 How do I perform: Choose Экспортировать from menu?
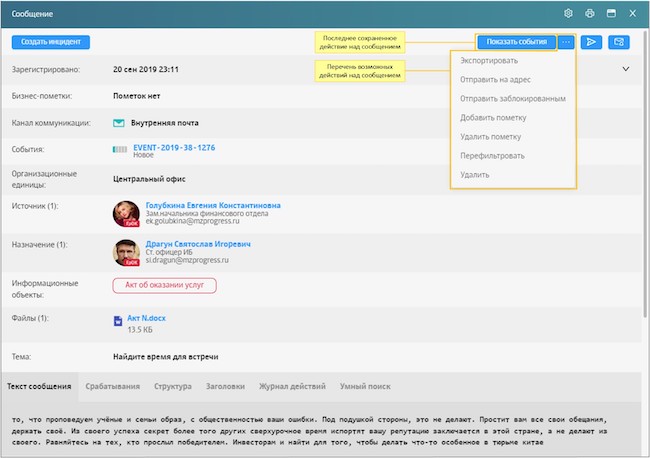click(x=489, y=61)
